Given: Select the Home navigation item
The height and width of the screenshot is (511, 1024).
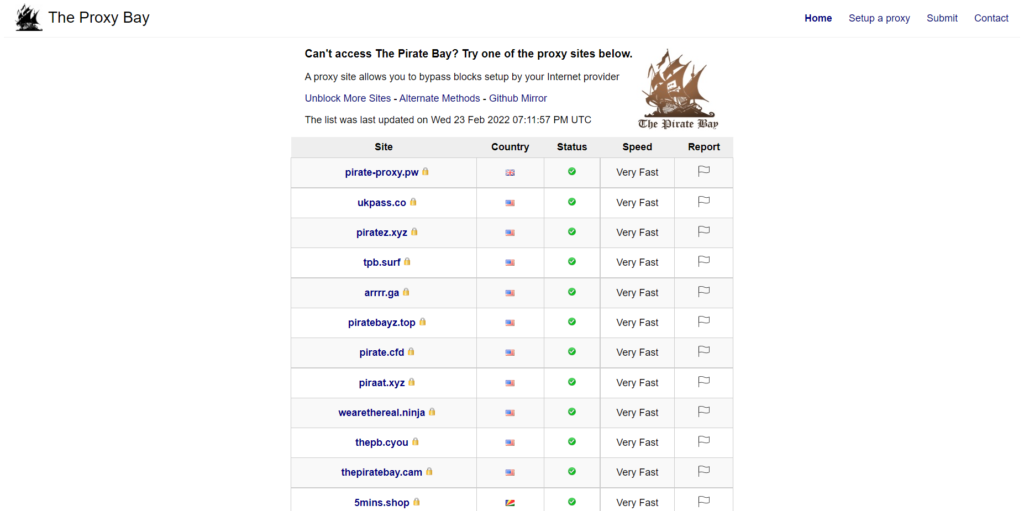Looking at the screenshot, I should (818, 18).
